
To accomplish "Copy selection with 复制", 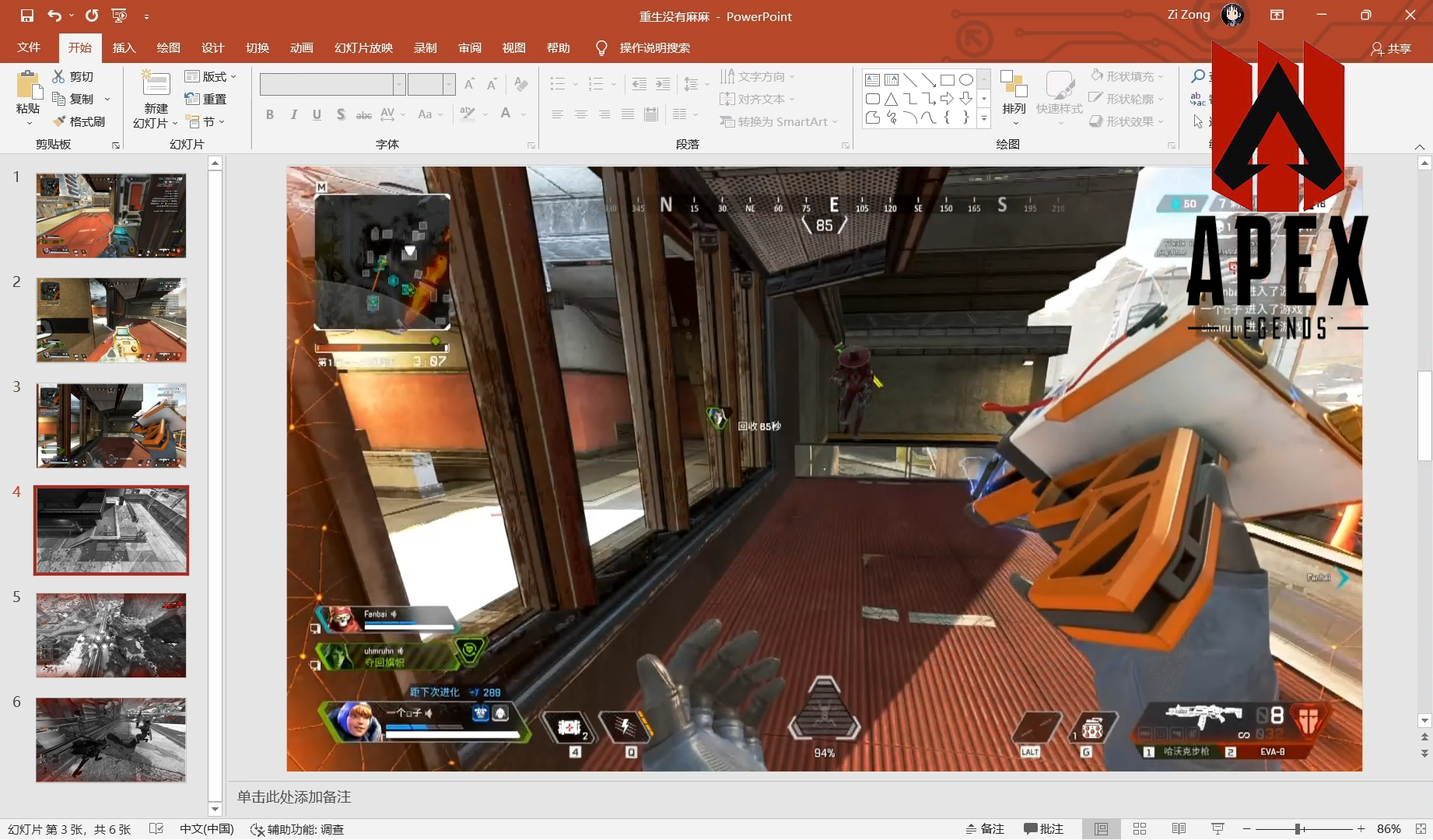I will click(73, 99).
